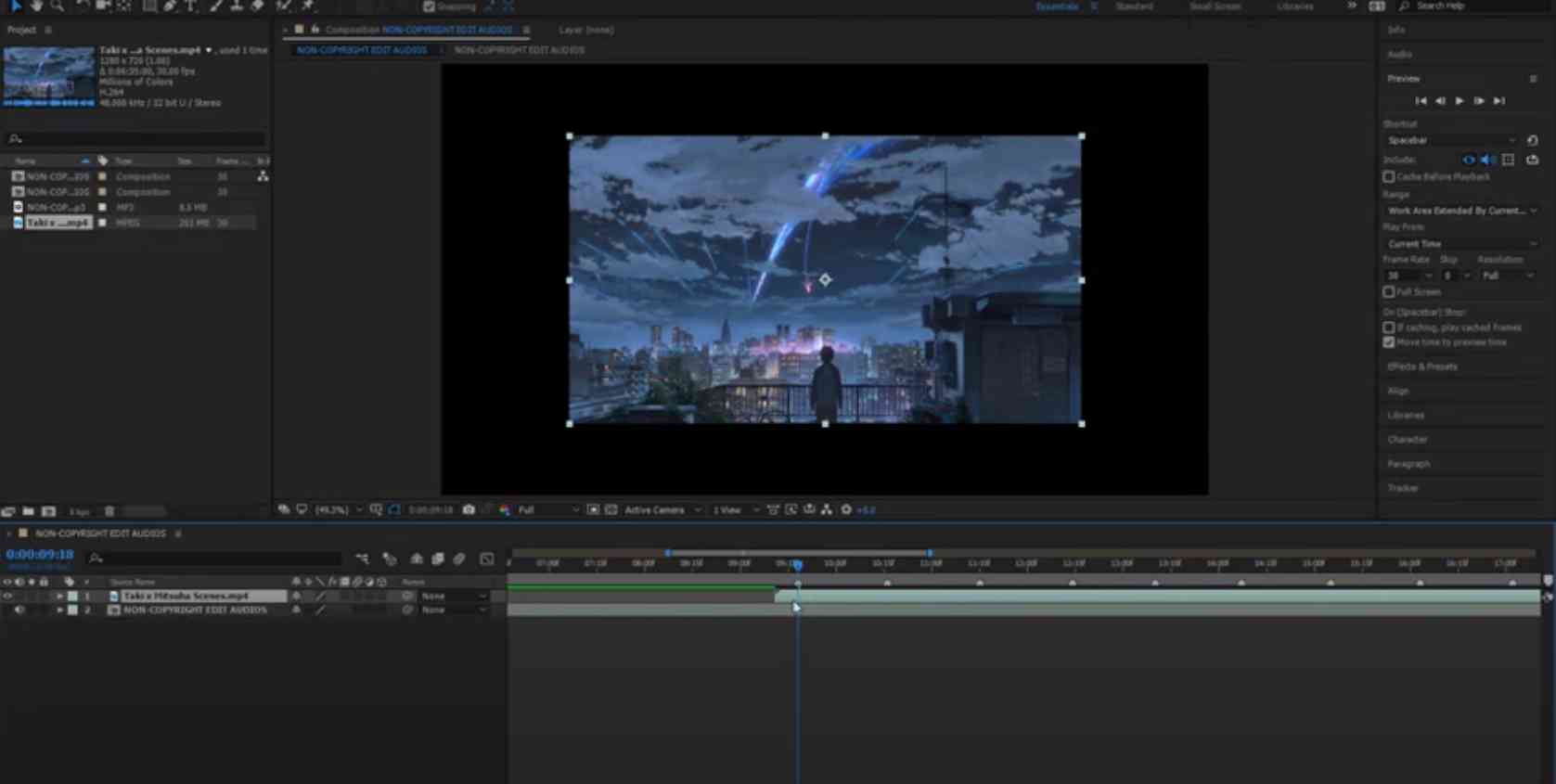Expand layer 1 Taki x Mitsuha Scenes properties

[x=60, y=596]
